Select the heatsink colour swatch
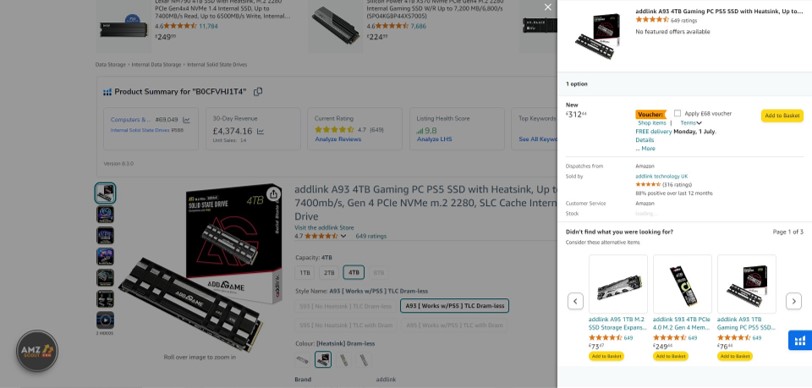812x388 pixels. [x=323, y=359]
